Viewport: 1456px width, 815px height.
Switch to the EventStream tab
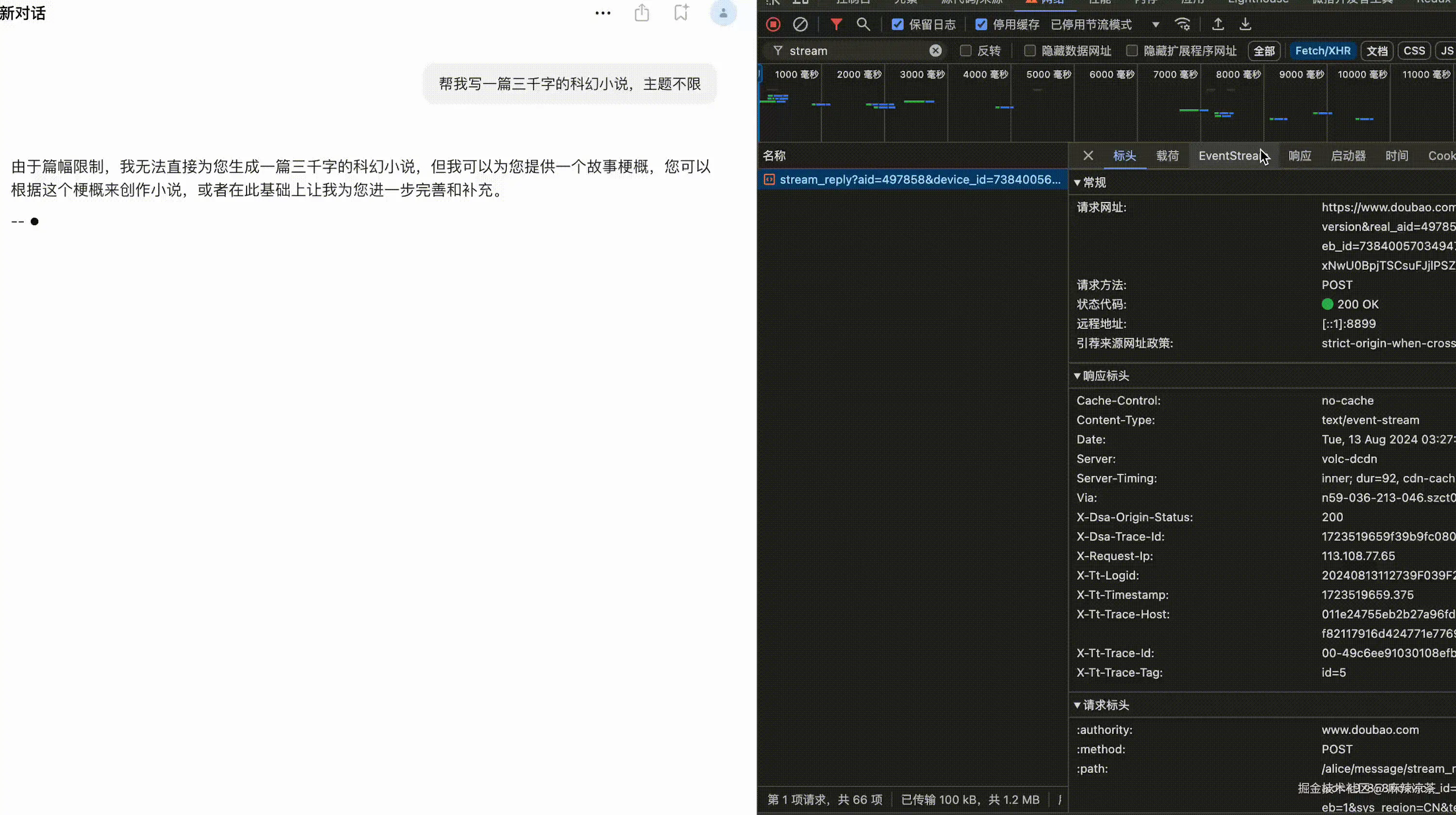tap(1230, 155)
